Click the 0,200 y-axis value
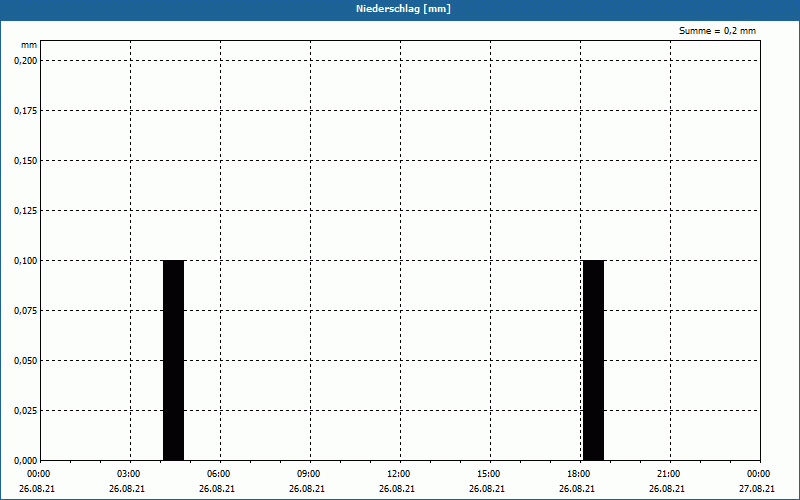The image size is (800, 500). (26, 60)
